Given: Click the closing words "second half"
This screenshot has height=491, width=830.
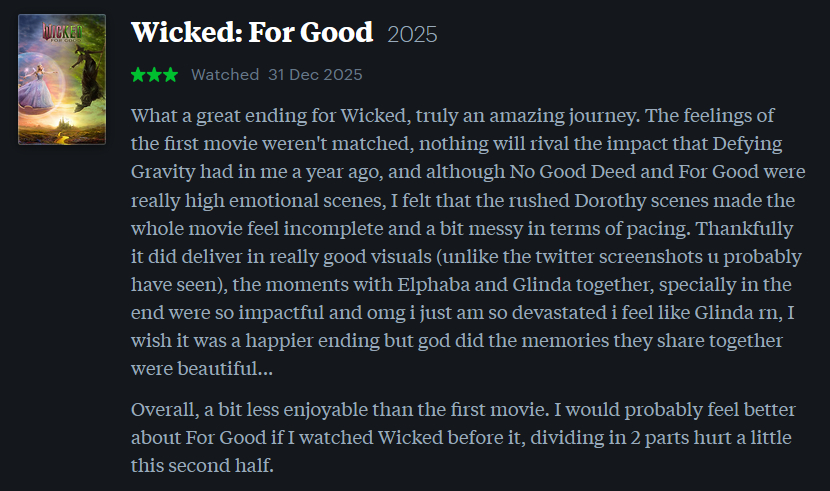Looking at the screenshot, I should click(x=228, y=465).
